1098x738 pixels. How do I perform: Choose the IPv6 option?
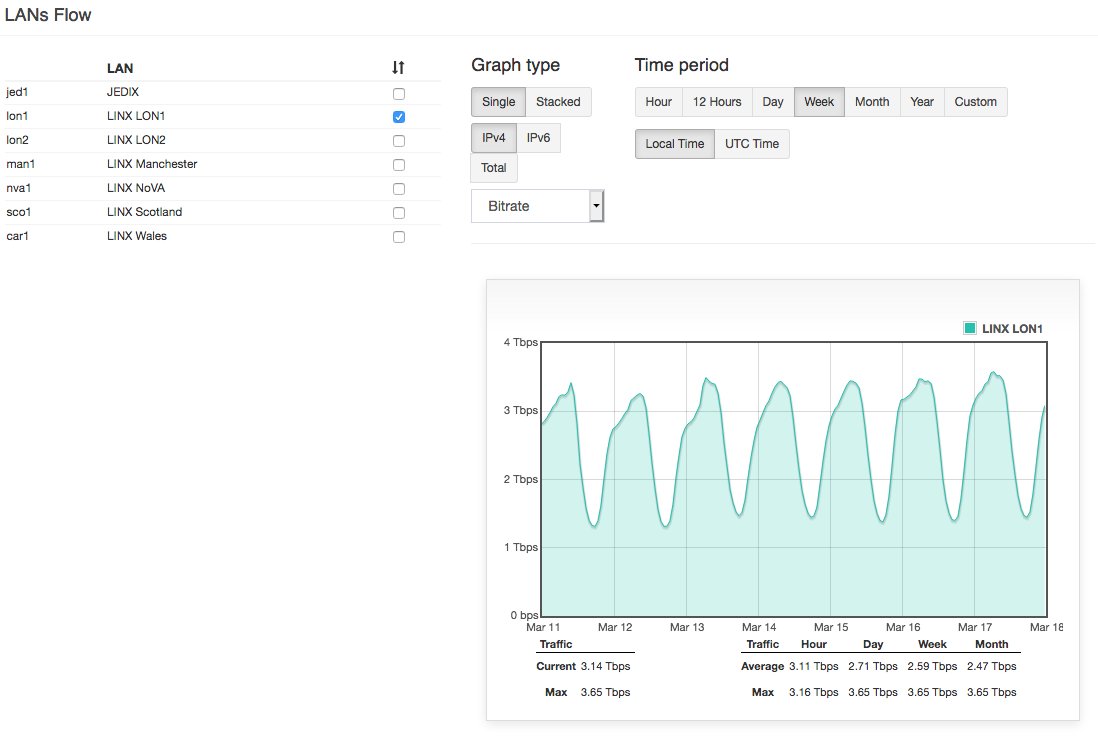pyautogui.click(x=538, y=138)
